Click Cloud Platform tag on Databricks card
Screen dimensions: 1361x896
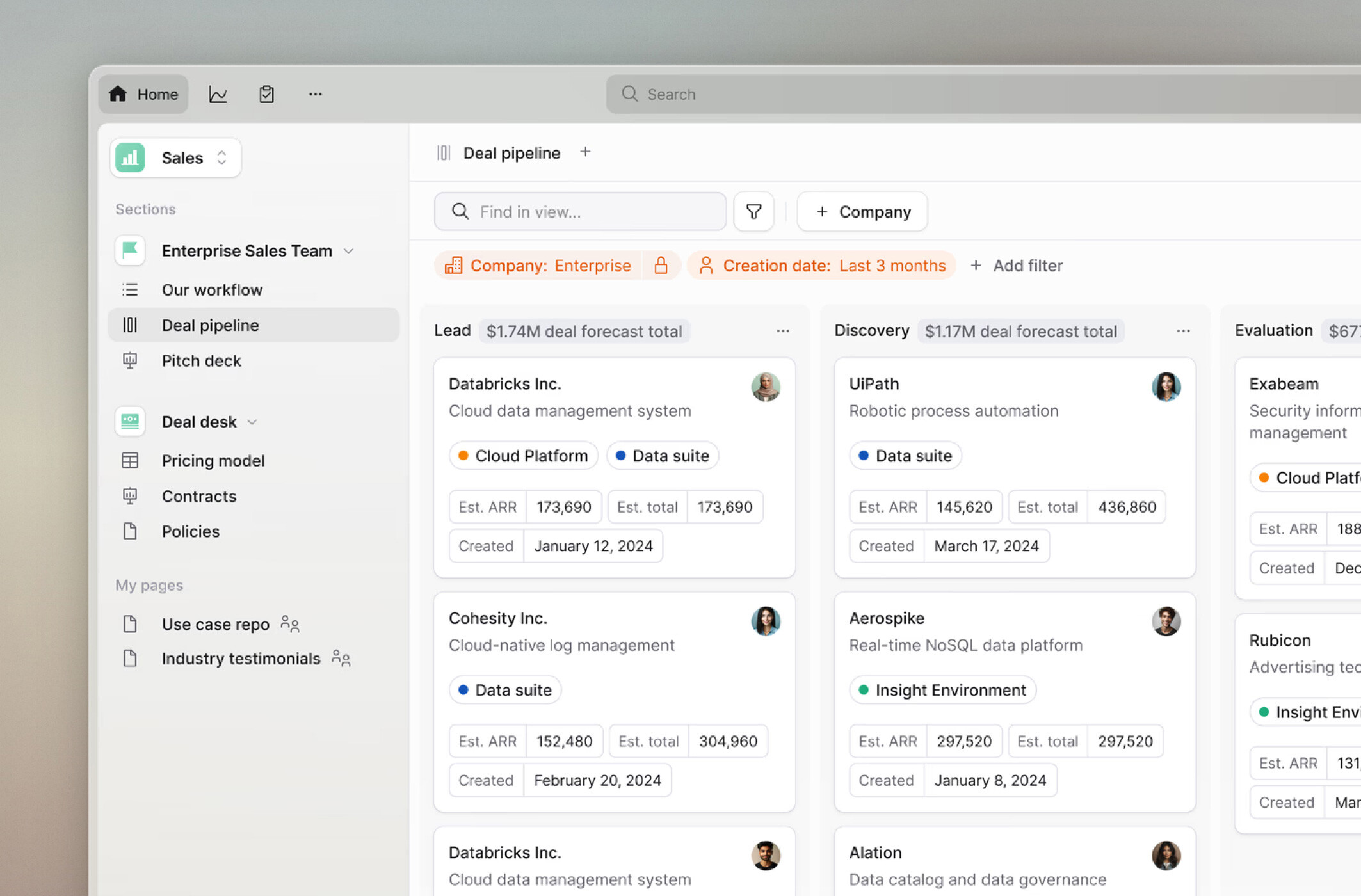click(x=523, y=456)
